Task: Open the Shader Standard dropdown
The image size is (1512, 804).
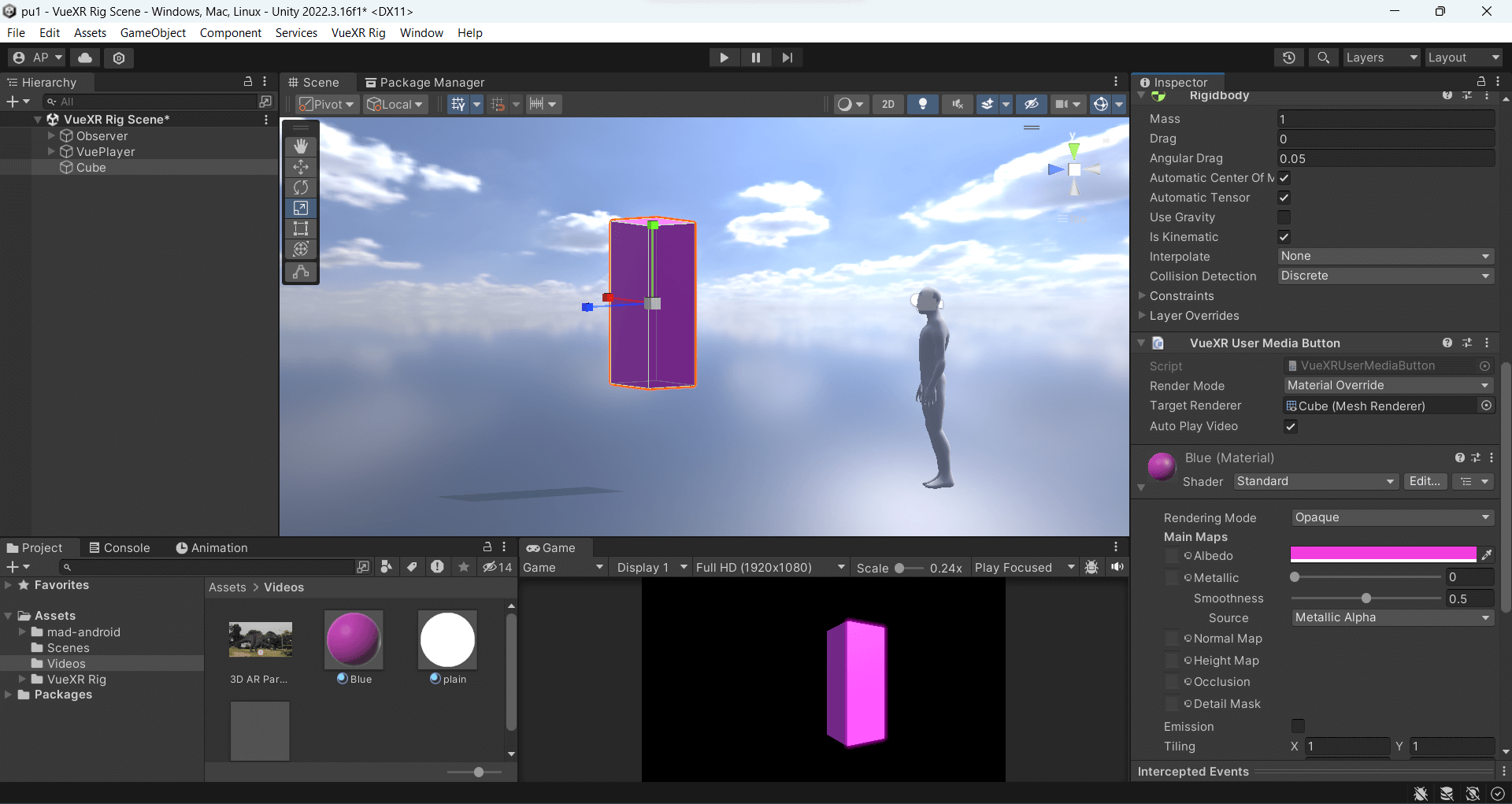Action: (x=1315, y=481)
